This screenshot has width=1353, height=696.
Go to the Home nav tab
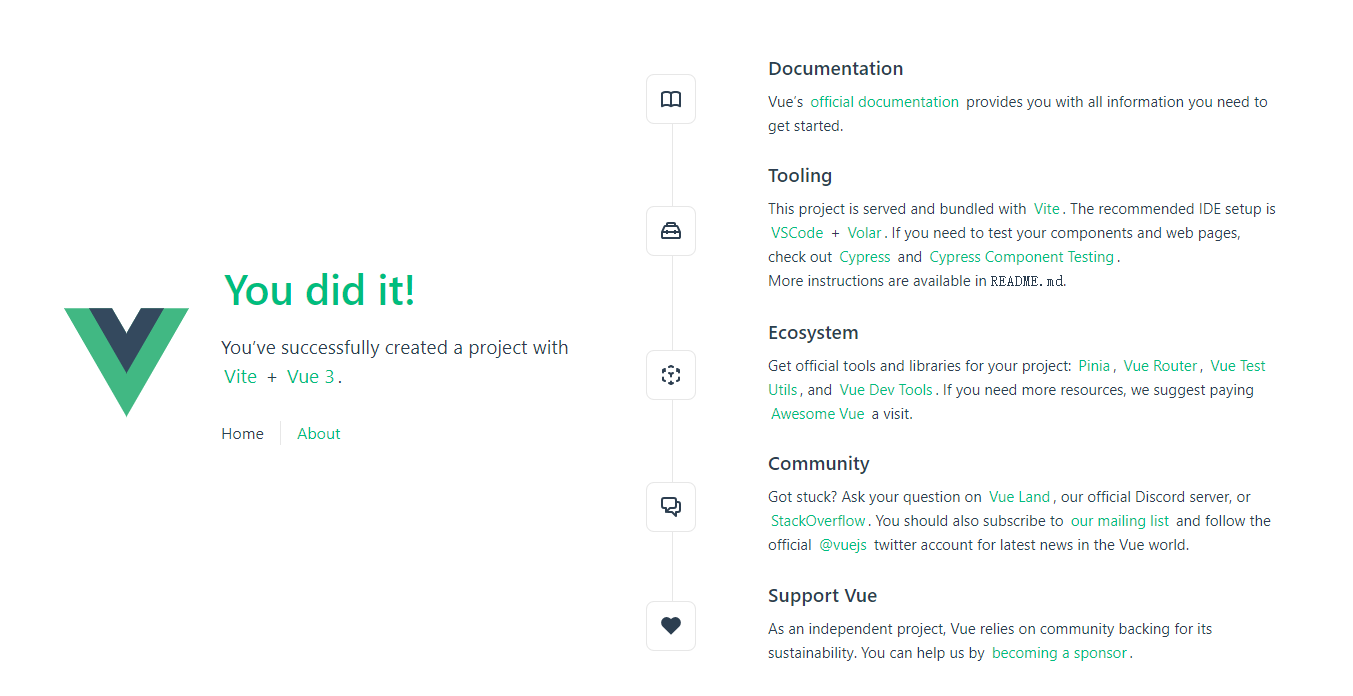coord(243,433)
